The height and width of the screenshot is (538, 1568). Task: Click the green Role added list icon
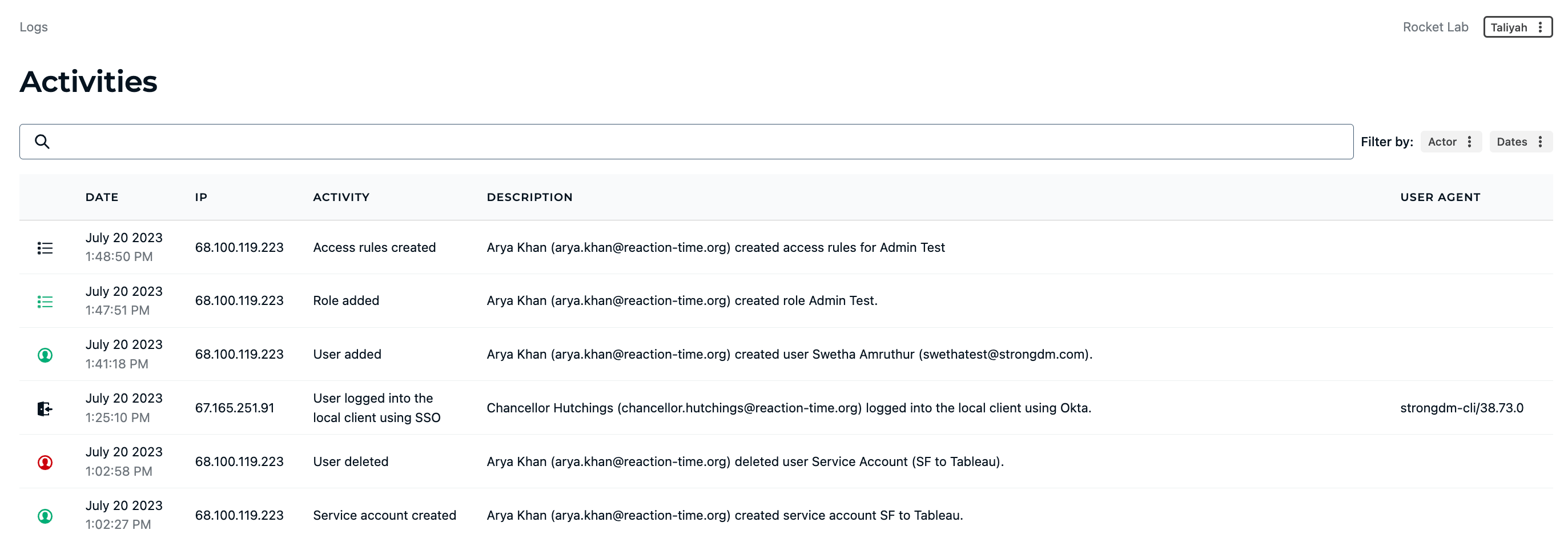[x=45, y=301]
